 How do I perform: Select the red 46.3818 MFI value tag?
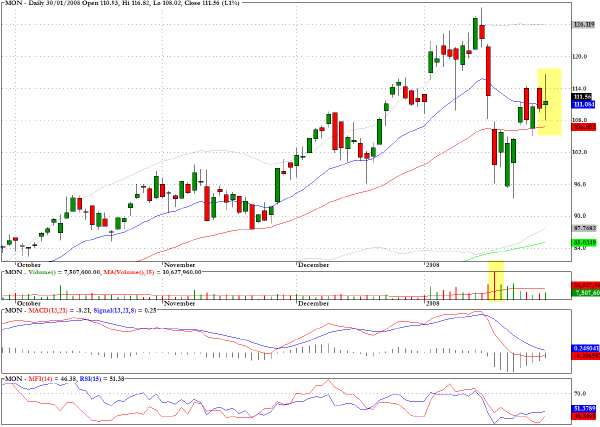[x=584, y=416]
